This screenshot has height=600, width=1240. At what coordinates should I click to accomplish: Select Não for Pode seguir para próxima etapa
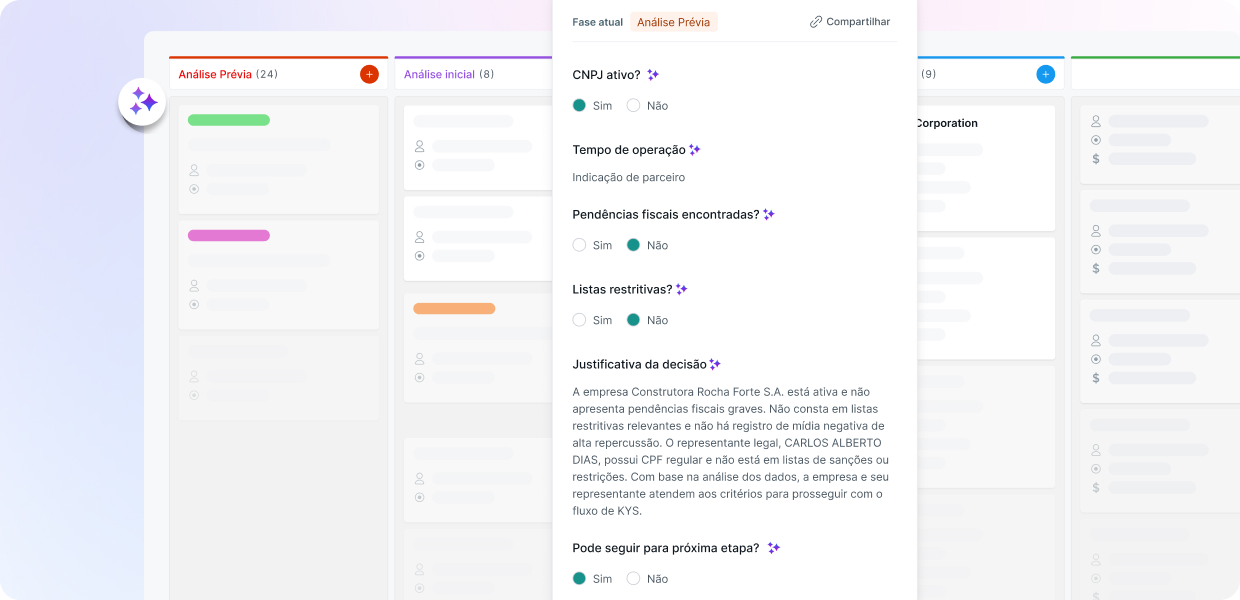click(x=633, y=578)
